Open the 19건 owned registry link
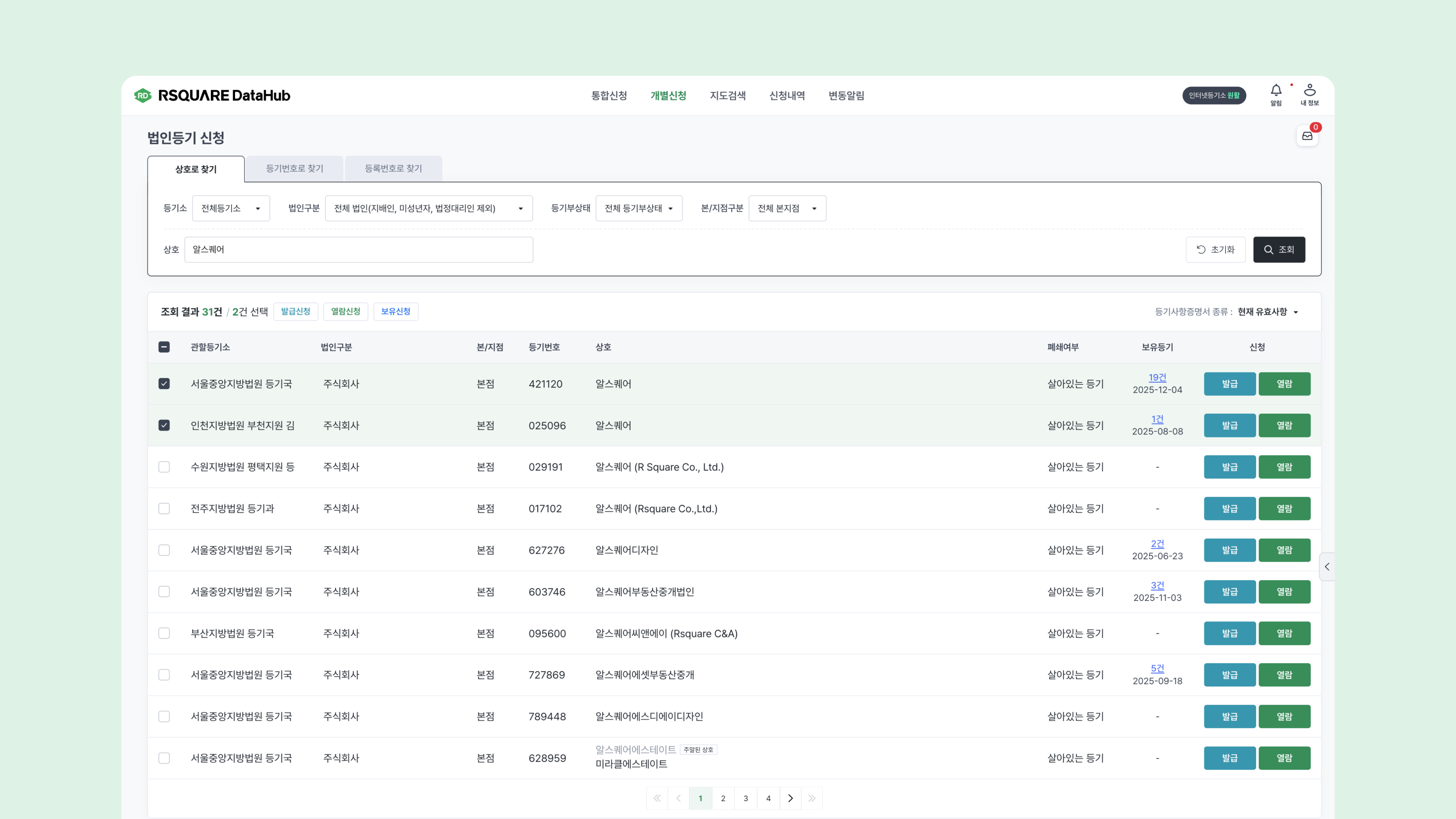 pyautogui.click(x=1157, y=377)
